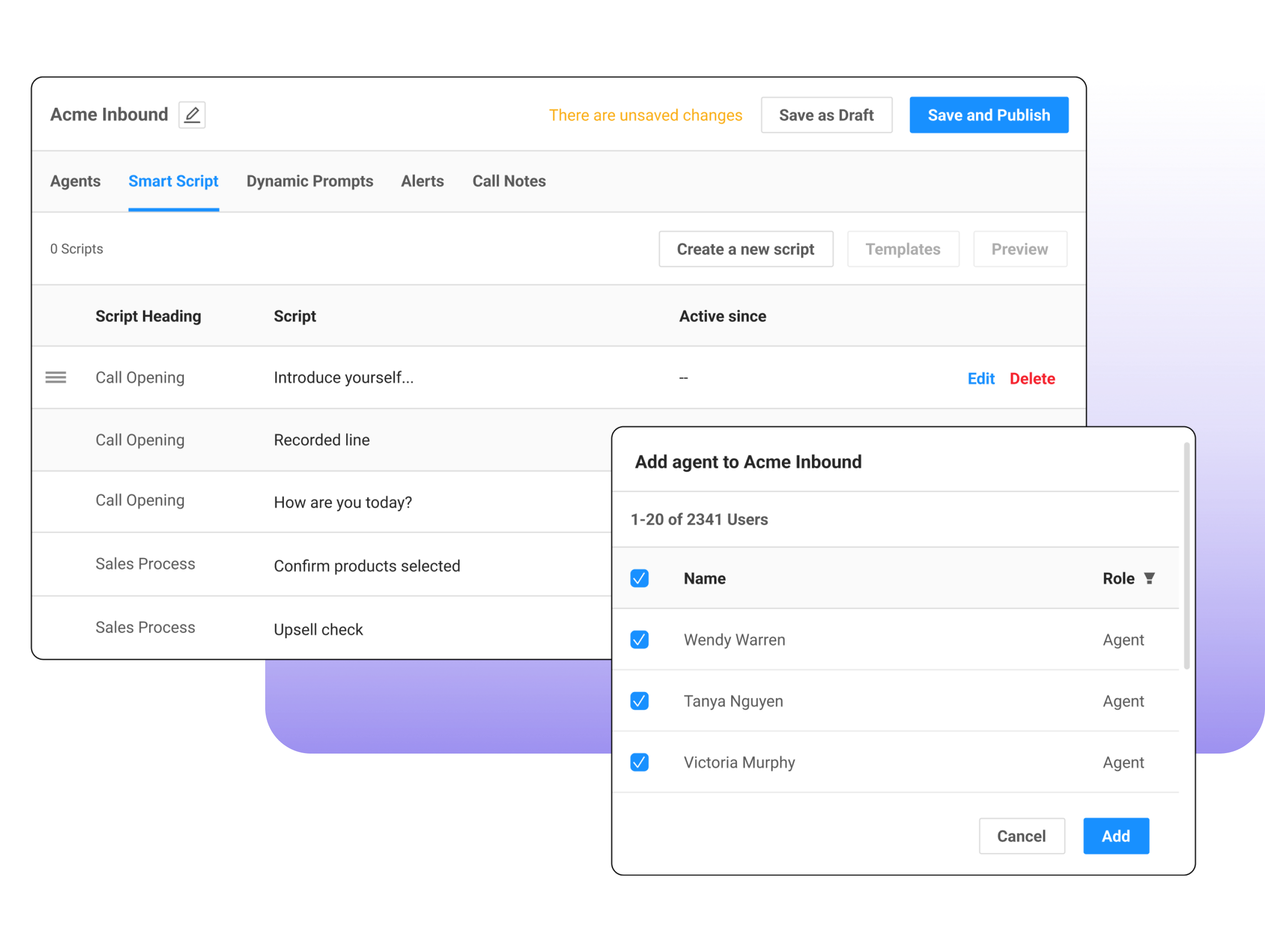
Task: Open the Alerts tab
Action: 422,181
